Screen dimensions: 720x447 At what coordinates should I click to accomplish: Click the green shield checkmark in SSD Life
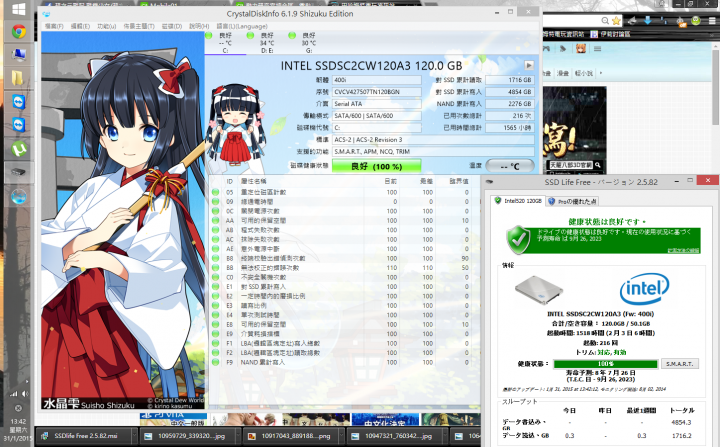click(x=518, y=239)
